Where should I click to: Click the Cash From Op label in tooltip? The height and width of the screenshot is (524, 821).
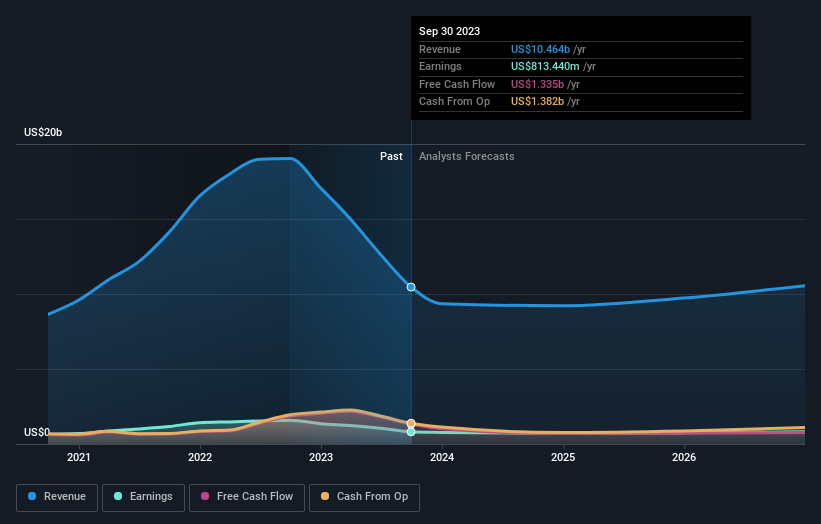tap(454, 102)
